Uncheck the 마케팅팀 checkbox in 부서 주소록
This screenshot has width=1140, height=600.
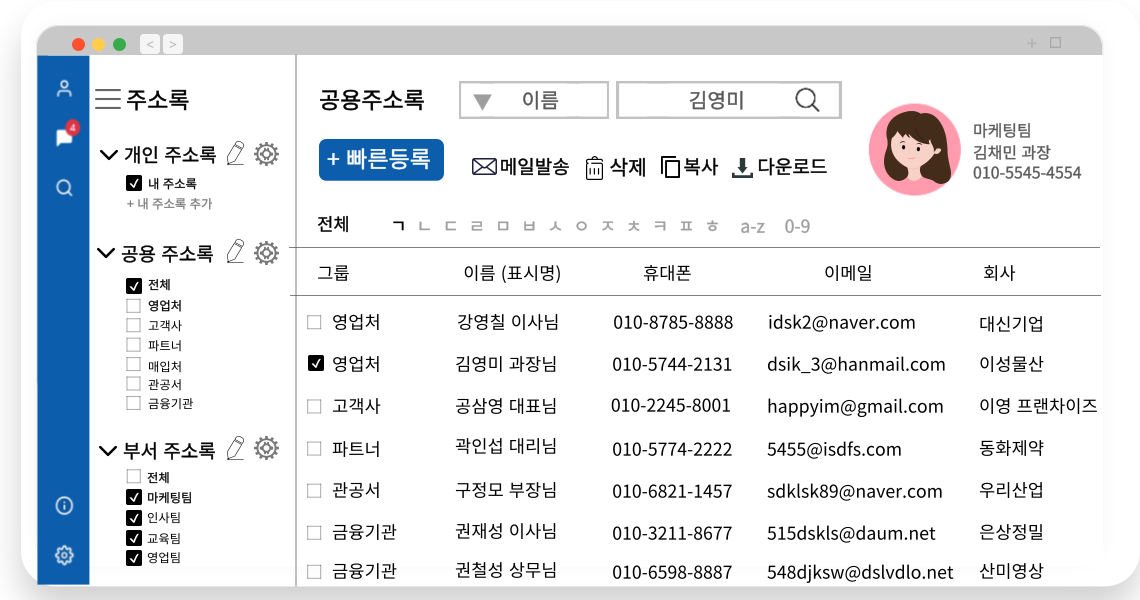[133, 497]
